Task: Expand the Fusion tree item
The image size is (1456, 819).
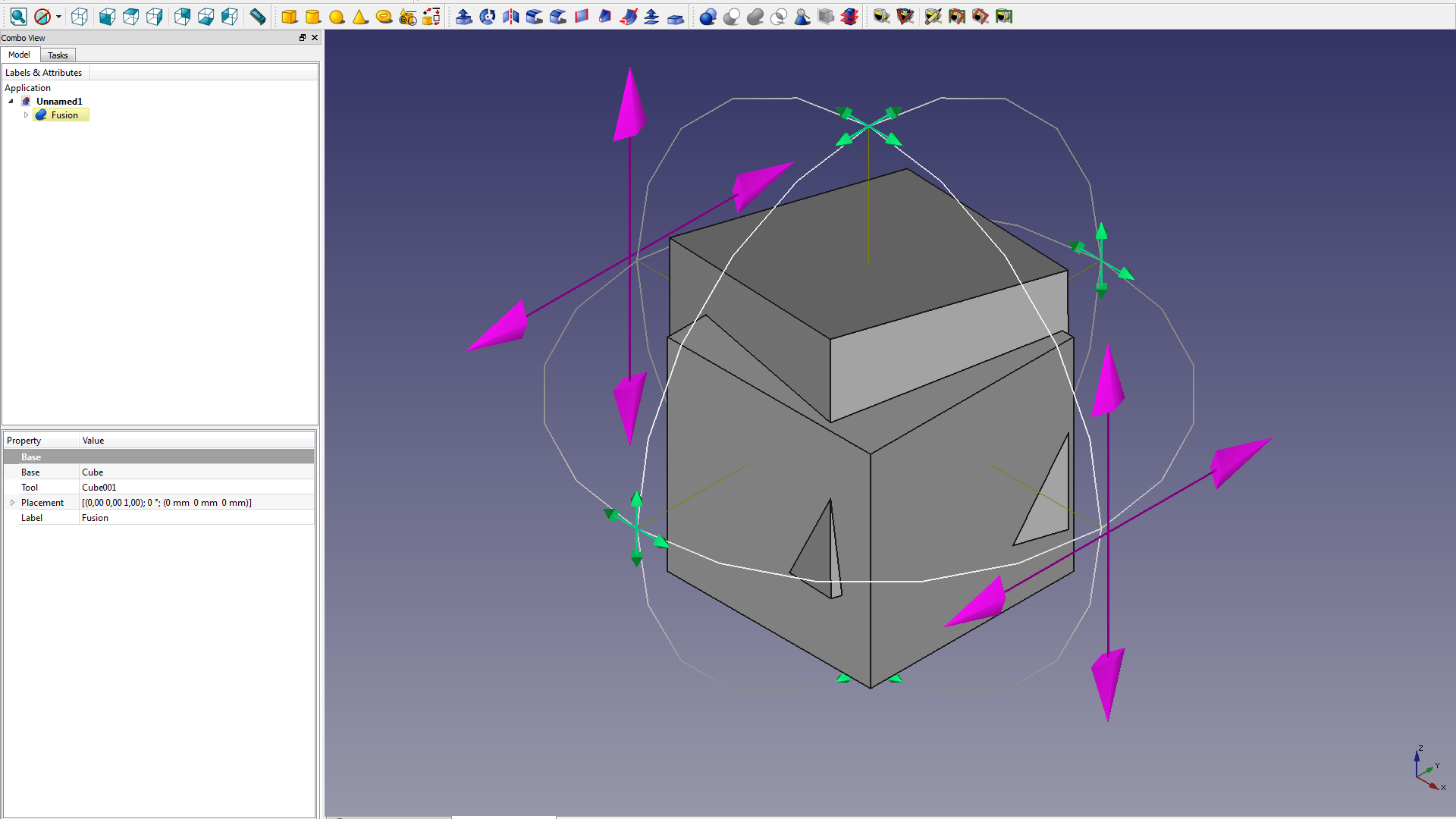Action: tap(26, 115)
